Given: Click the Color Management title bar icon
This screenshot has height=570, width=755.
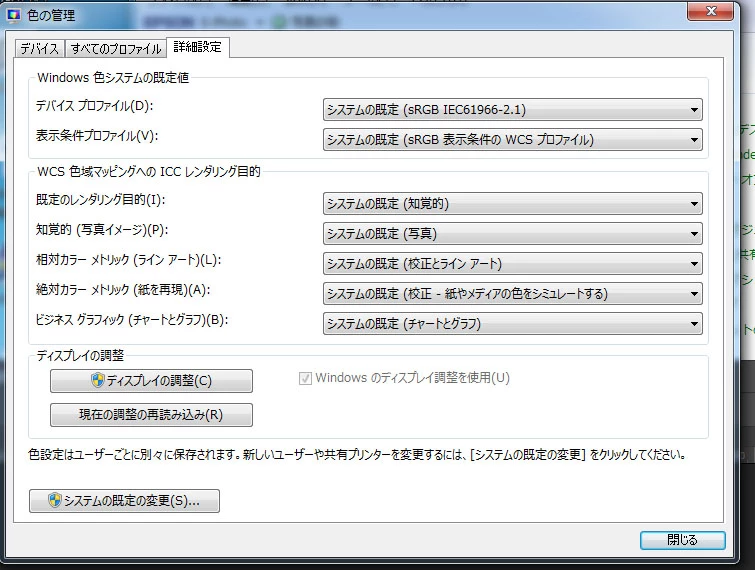Looking at the screenshot, I should point(13,15).
